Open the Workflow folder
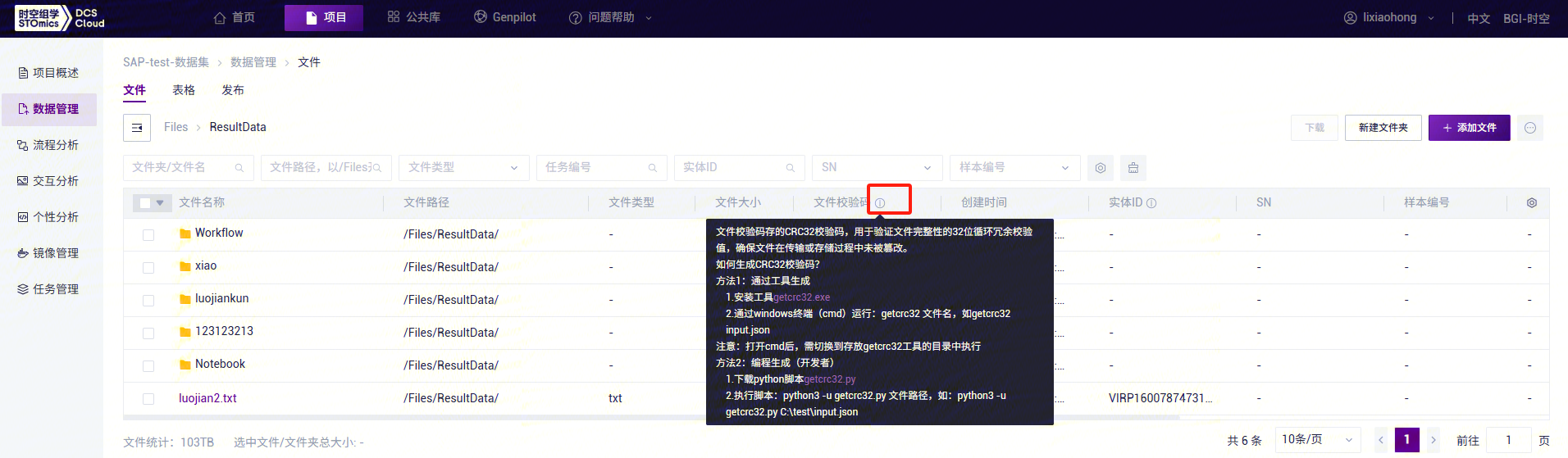The height and width of the screenshot is (458, 1568). click(x=219, y=233)
